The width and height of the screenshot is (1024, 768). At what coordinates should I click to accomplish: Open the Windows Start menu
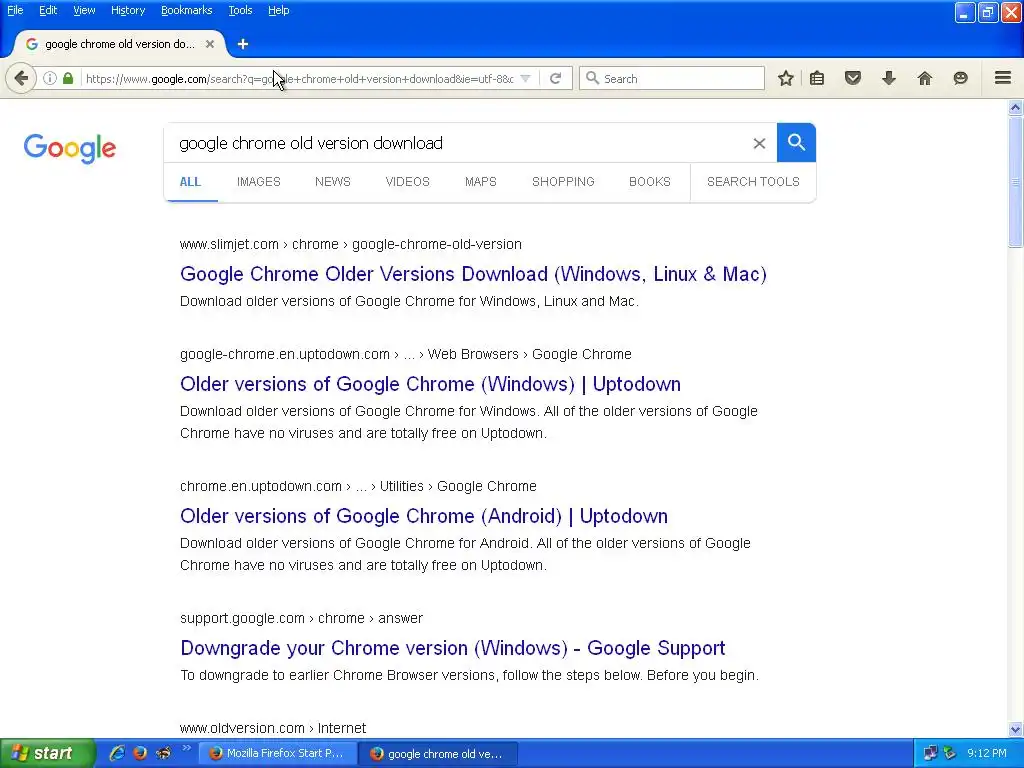tap(47, 753)
